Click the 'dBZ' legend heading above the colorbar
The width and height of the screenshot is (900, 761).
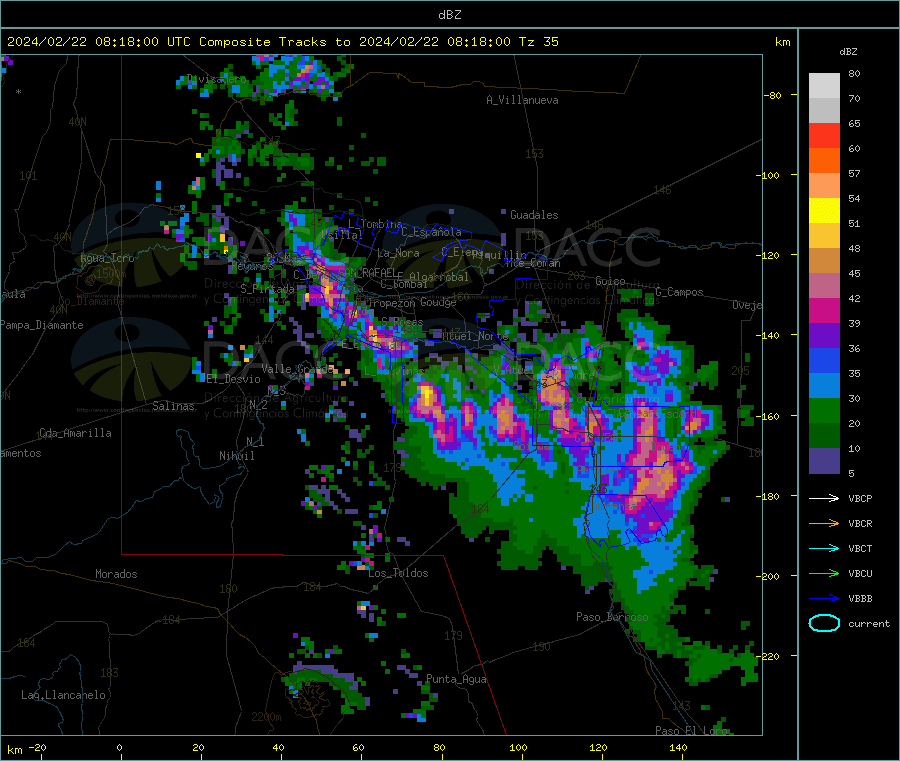click(848, 52)
